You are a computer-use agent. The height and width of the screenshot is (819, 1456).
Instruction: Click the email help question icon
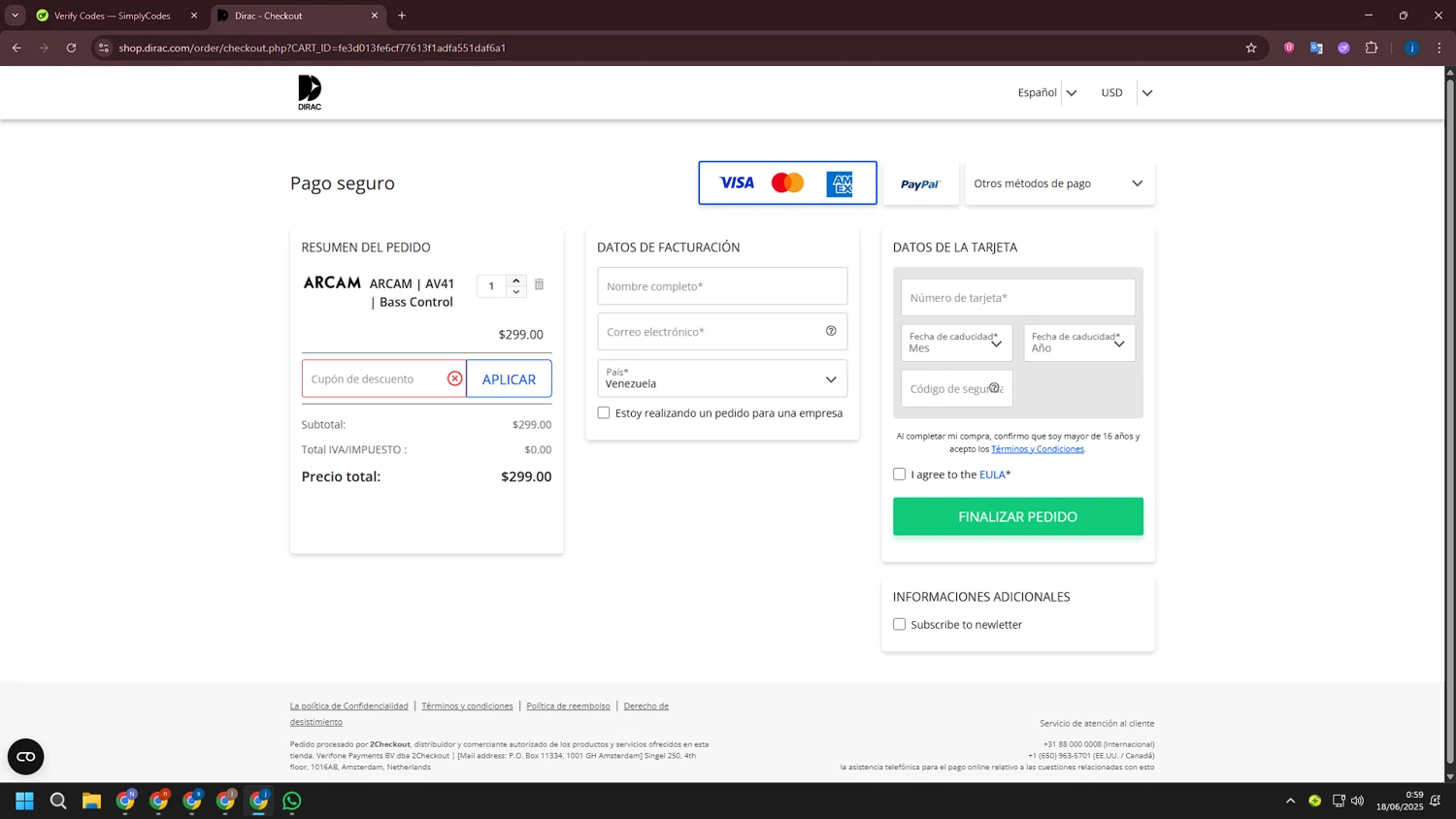(x=831, y=331)
